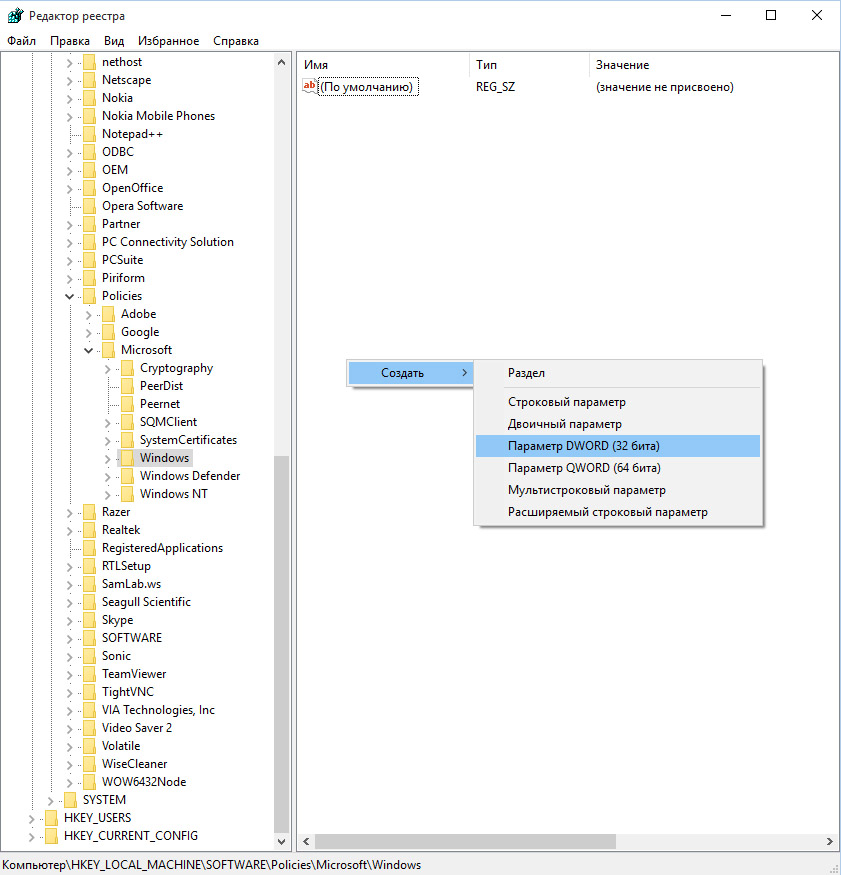Choose Параметр DWORD (32 бита) from submenu
This screenshot has width=841, height=875.
pyautogui.click(x=583, y=445)
